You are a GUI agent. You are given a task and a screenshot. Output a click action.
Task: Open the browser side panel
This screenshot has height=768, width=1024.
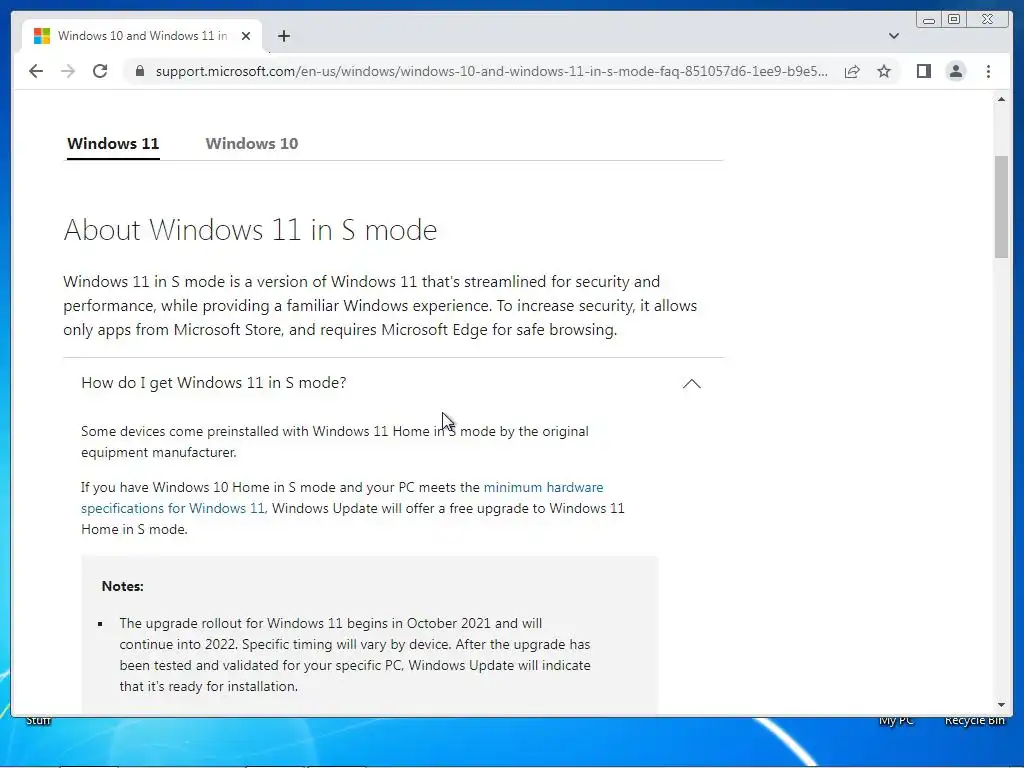923,71
